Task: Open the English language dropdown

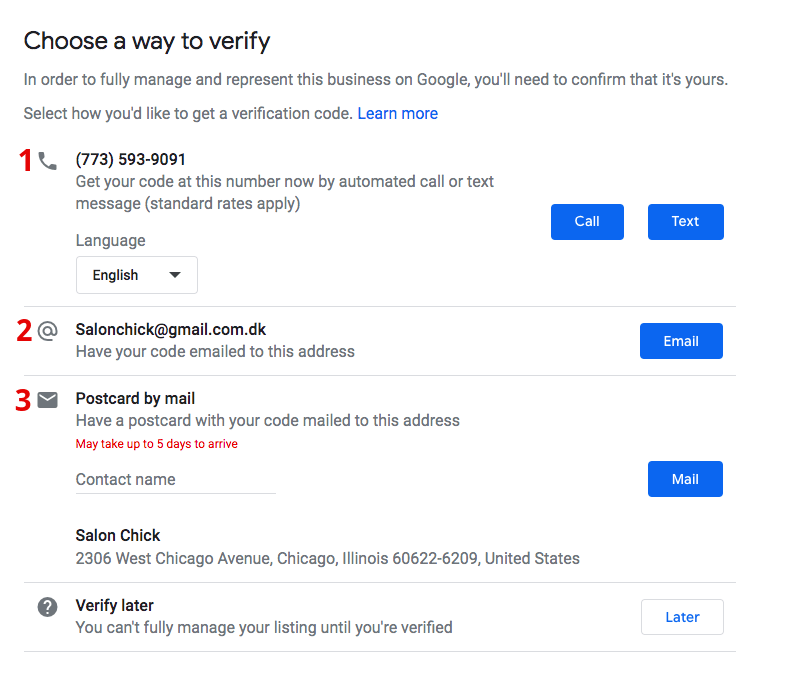Action: click(x=136, y=275)
